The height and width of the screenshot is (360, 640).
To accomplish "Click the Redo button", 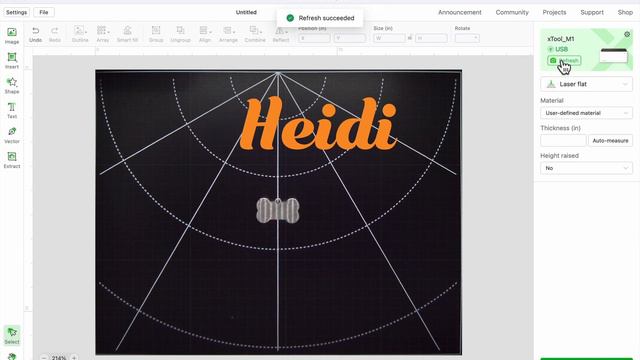I will pos(55,34).
